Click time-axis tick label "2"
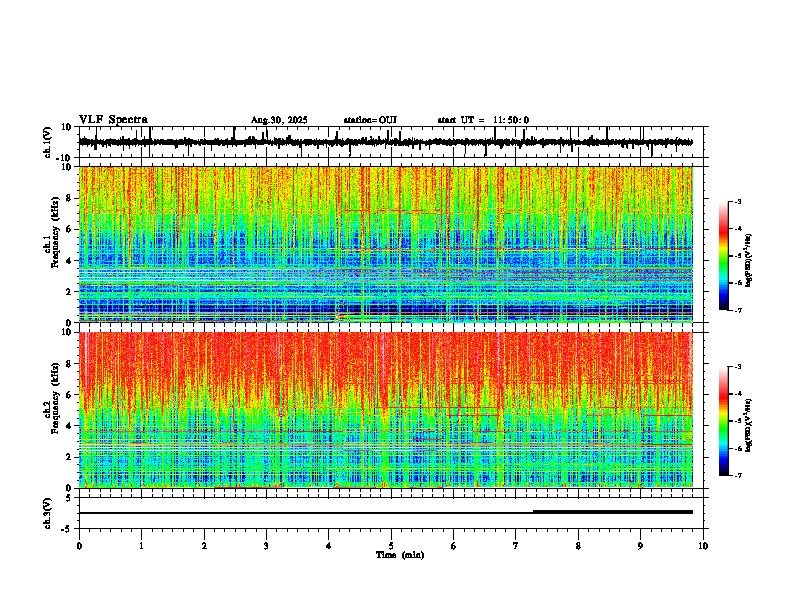The height and width of the screenshot is (612, 792). pyautogui.click(x=204, y=546)
